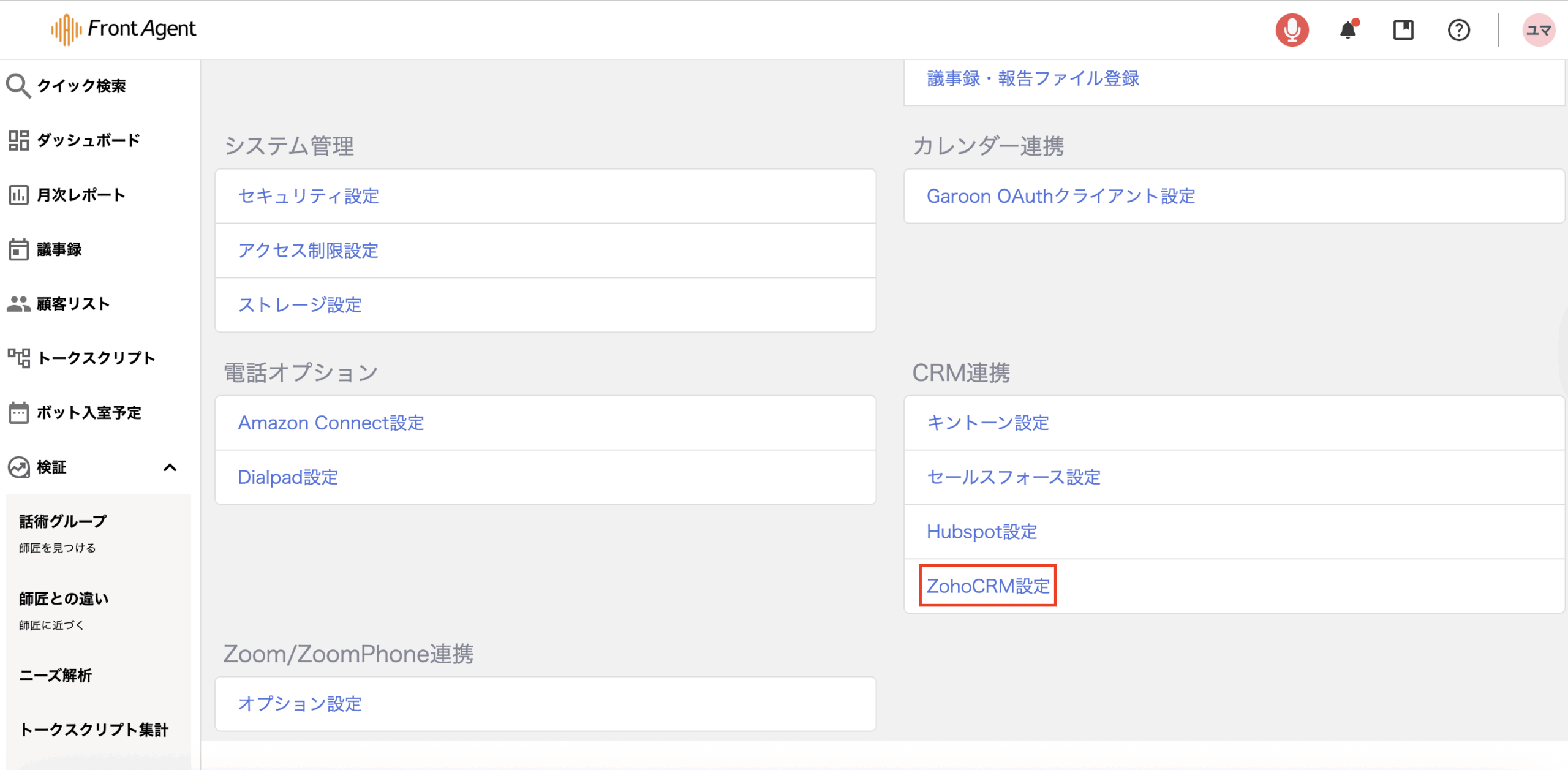Click the 月次レポート chart icon
1568x770 pixels.
pos(18,195)
